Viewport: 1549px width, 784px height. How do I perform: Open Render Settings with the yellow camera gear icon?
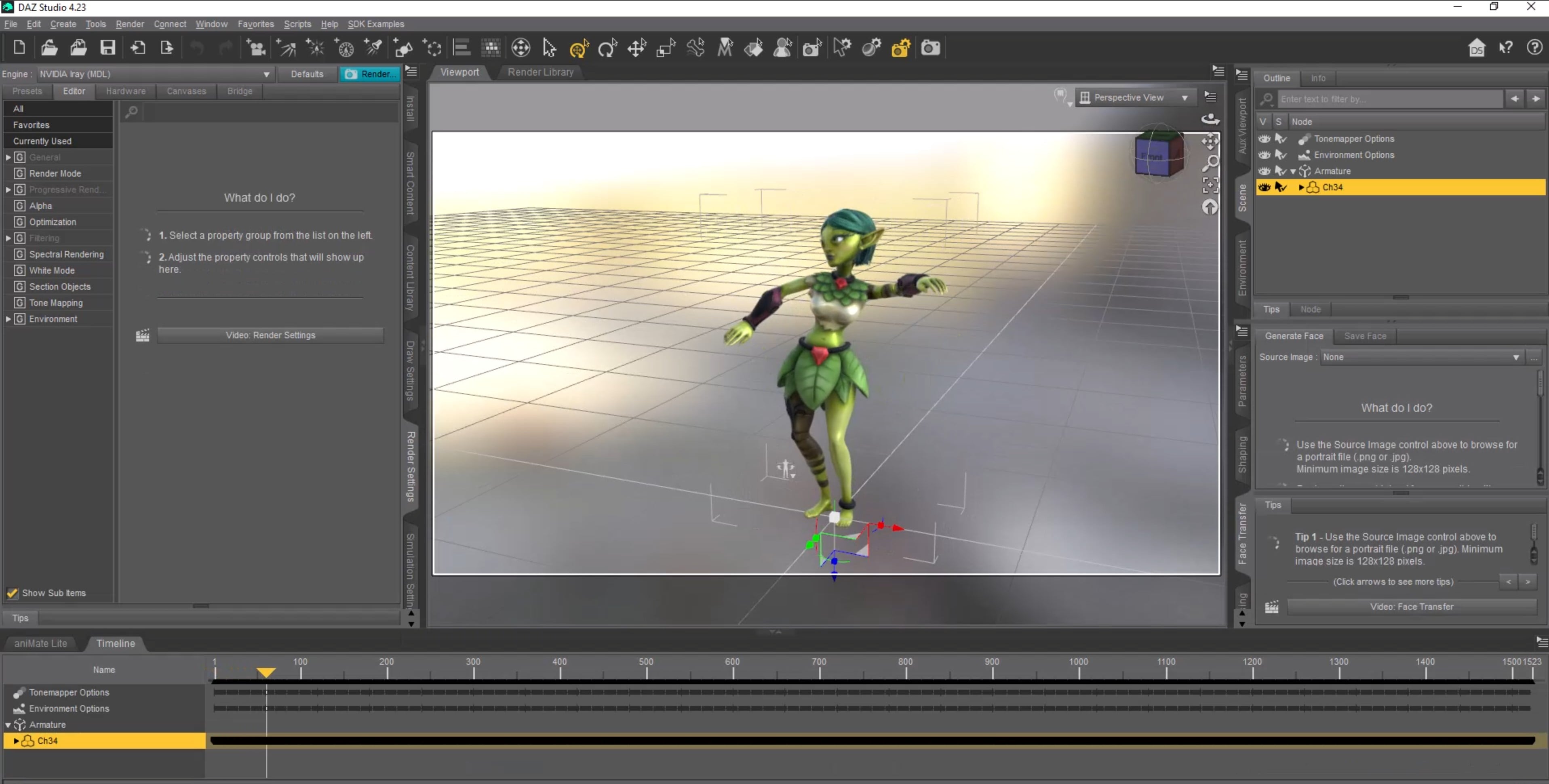900,48
